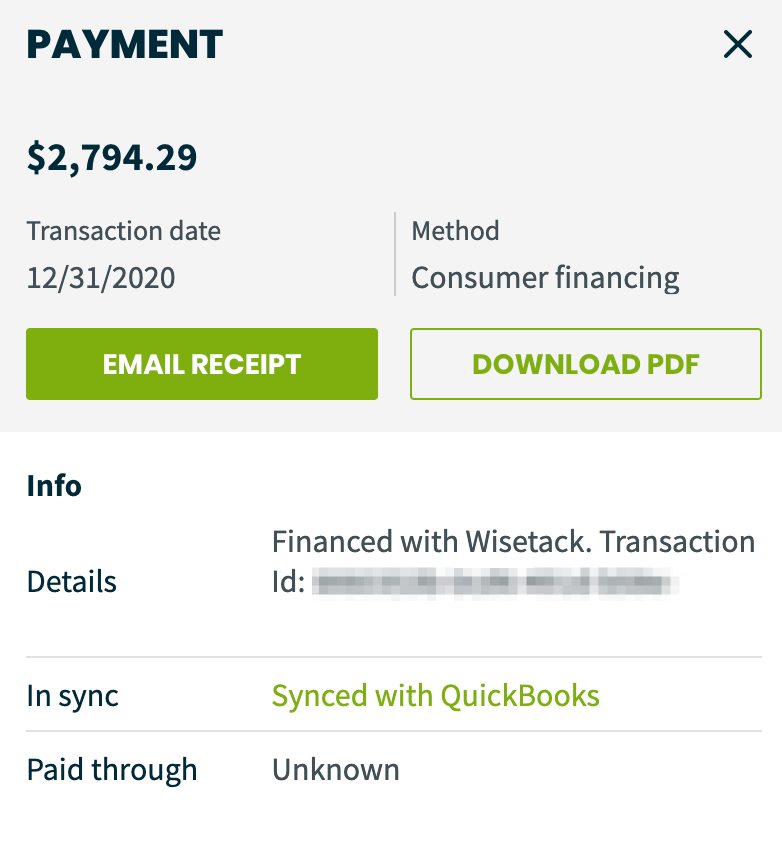The height and width of the screenshot is (856, 782).
Task: Select the $2,794.29 payment amount
Action: [x=112, y=158]
